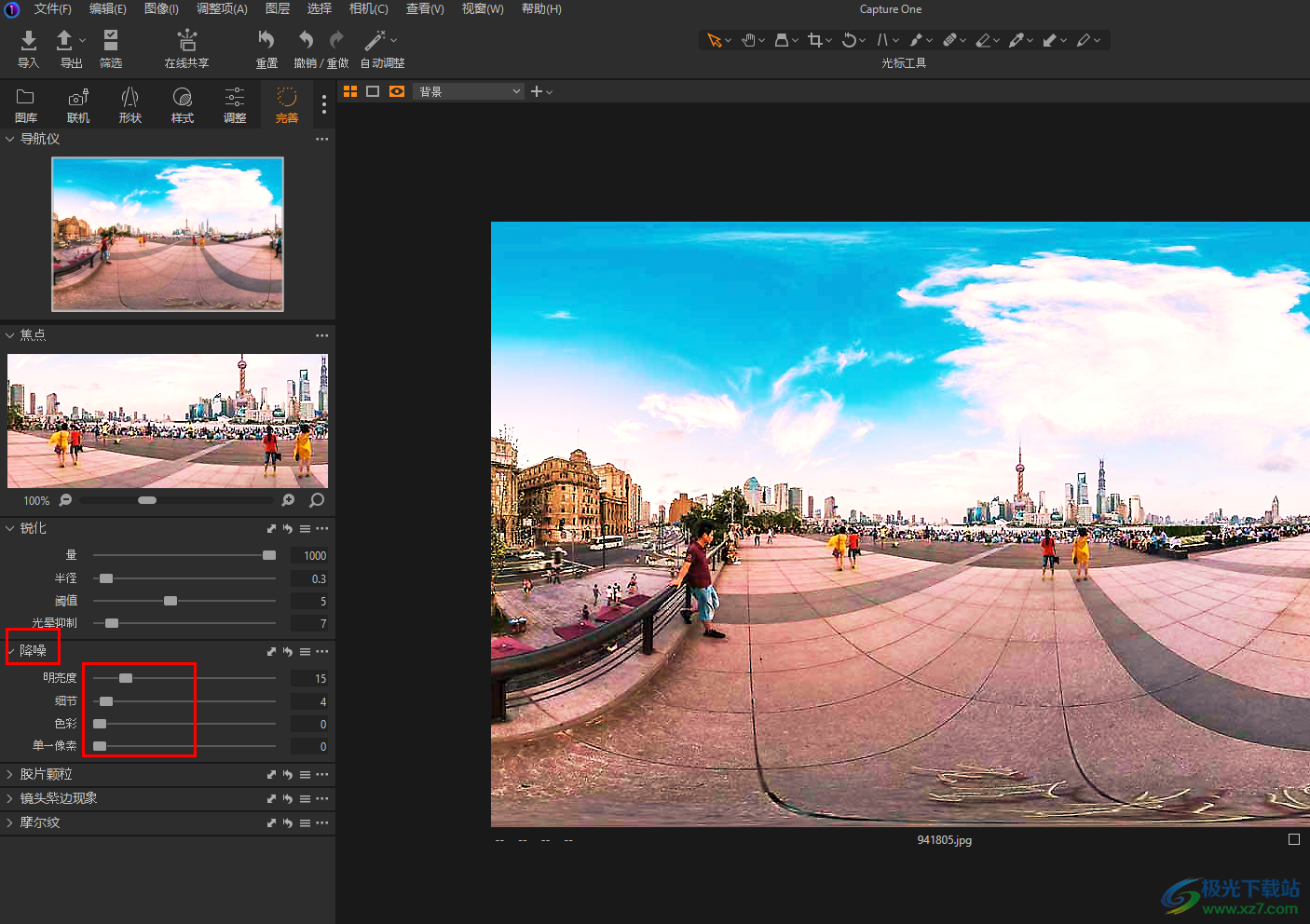Toggle the orange eye proofing icon
The image size is (1310, 924).
397,91
